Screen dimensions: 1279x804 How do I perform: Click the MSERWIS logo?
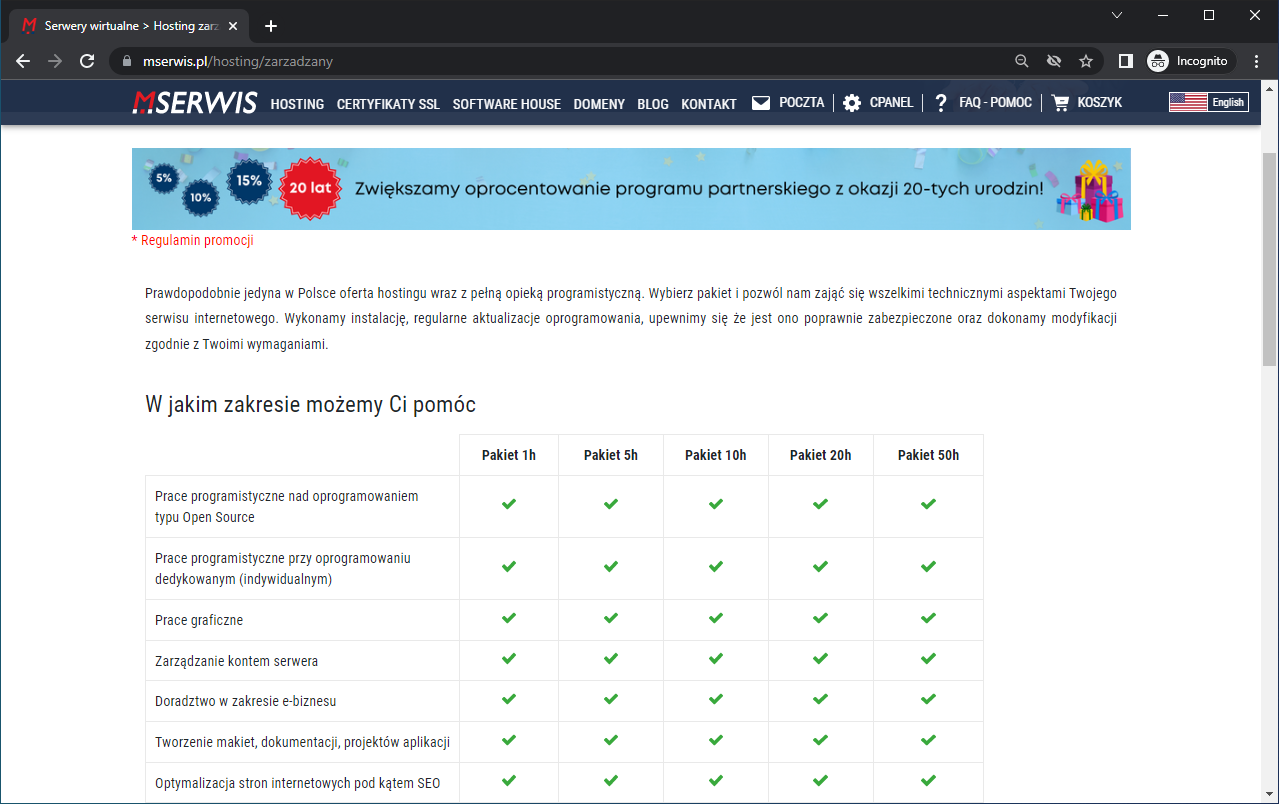point(195,103)
